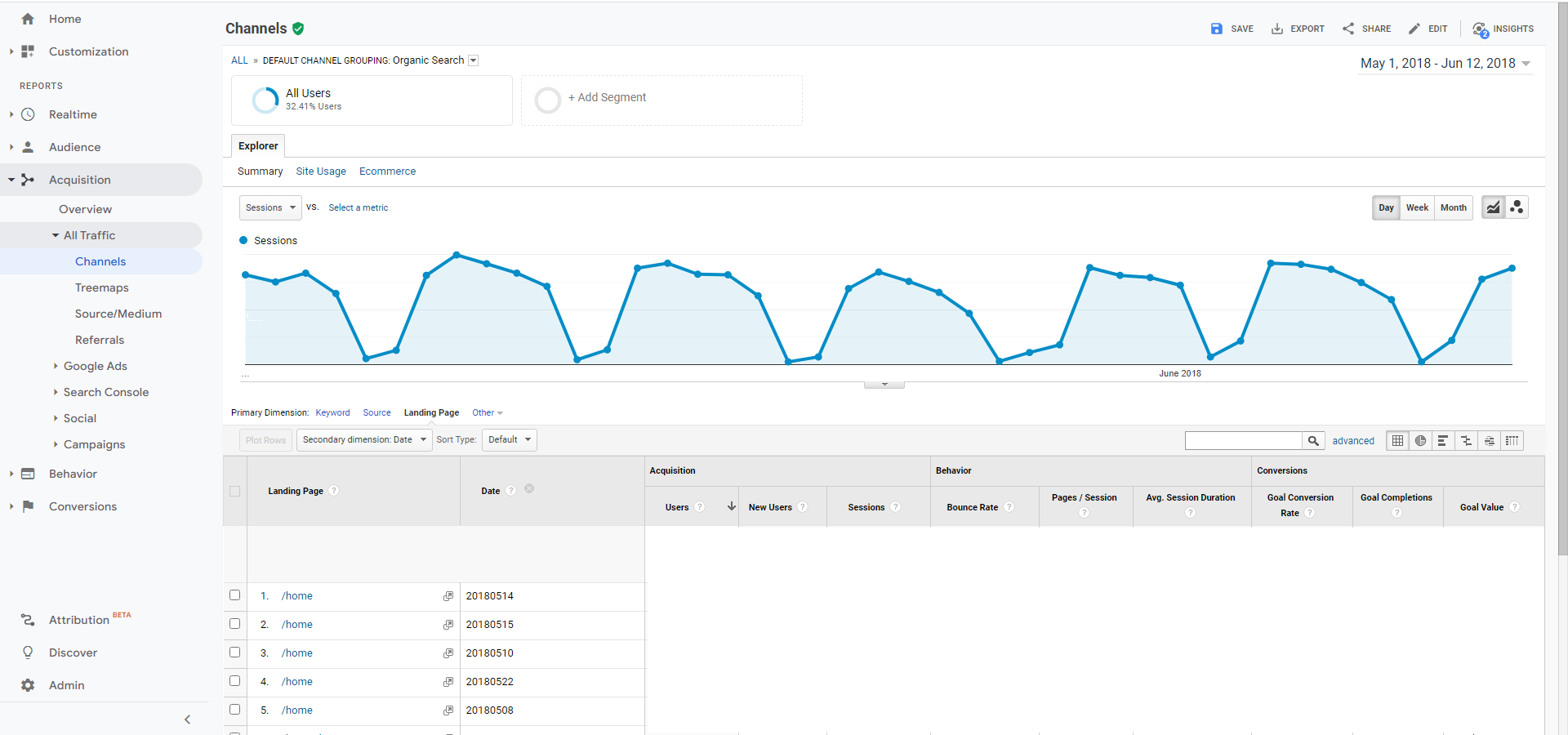Screen dimensions: 1568x735
Task: Set graph interval to Week
Action: 1417,207
